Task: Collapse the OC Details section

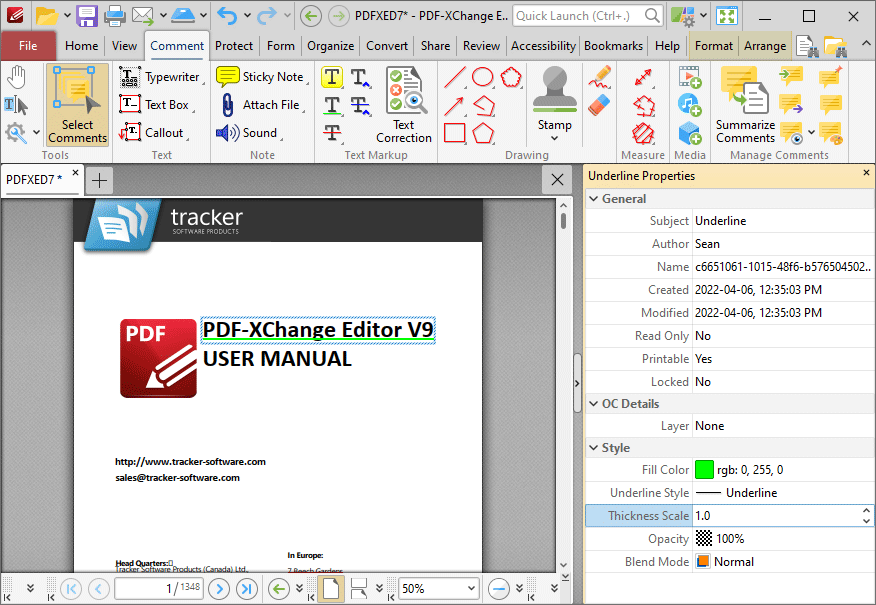Action: coord(593,404)
